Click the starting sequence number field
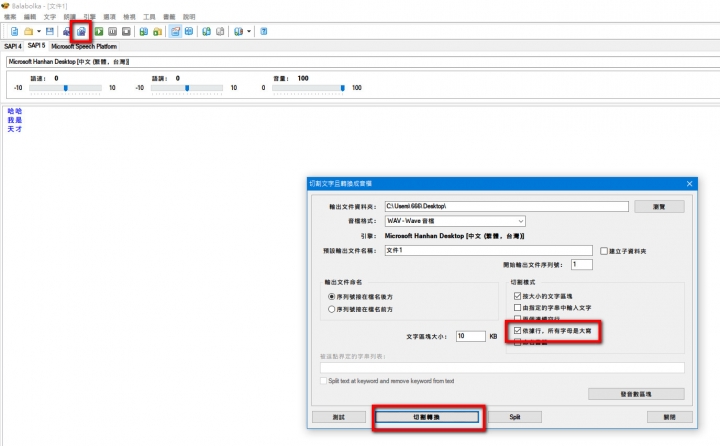 click(582, 265)
